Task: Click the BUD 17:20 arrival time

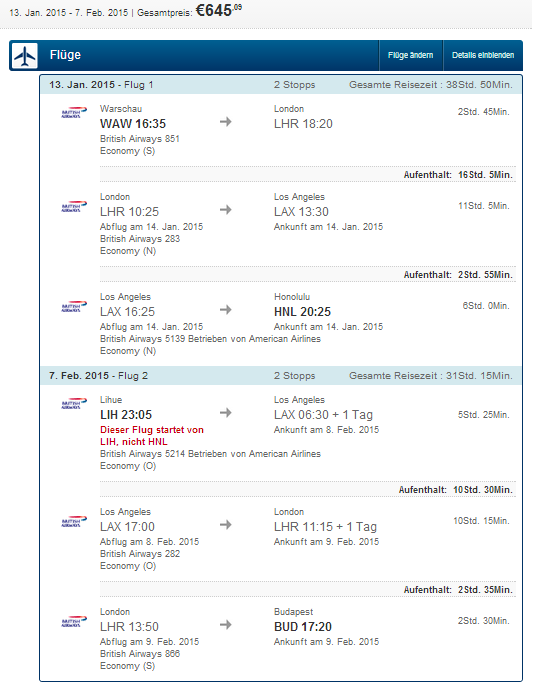Action: [x=303, y=627]
